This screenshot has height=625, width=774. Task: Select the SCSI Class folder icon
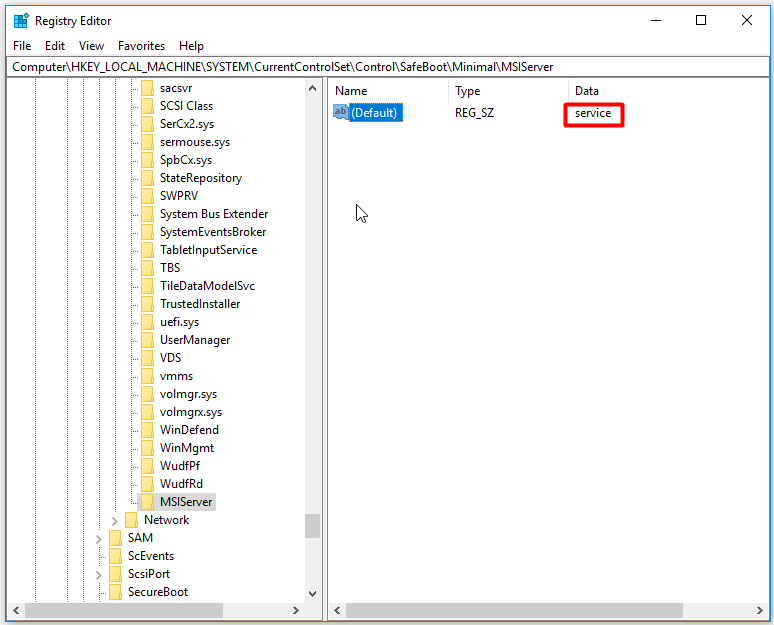(147, 106)
